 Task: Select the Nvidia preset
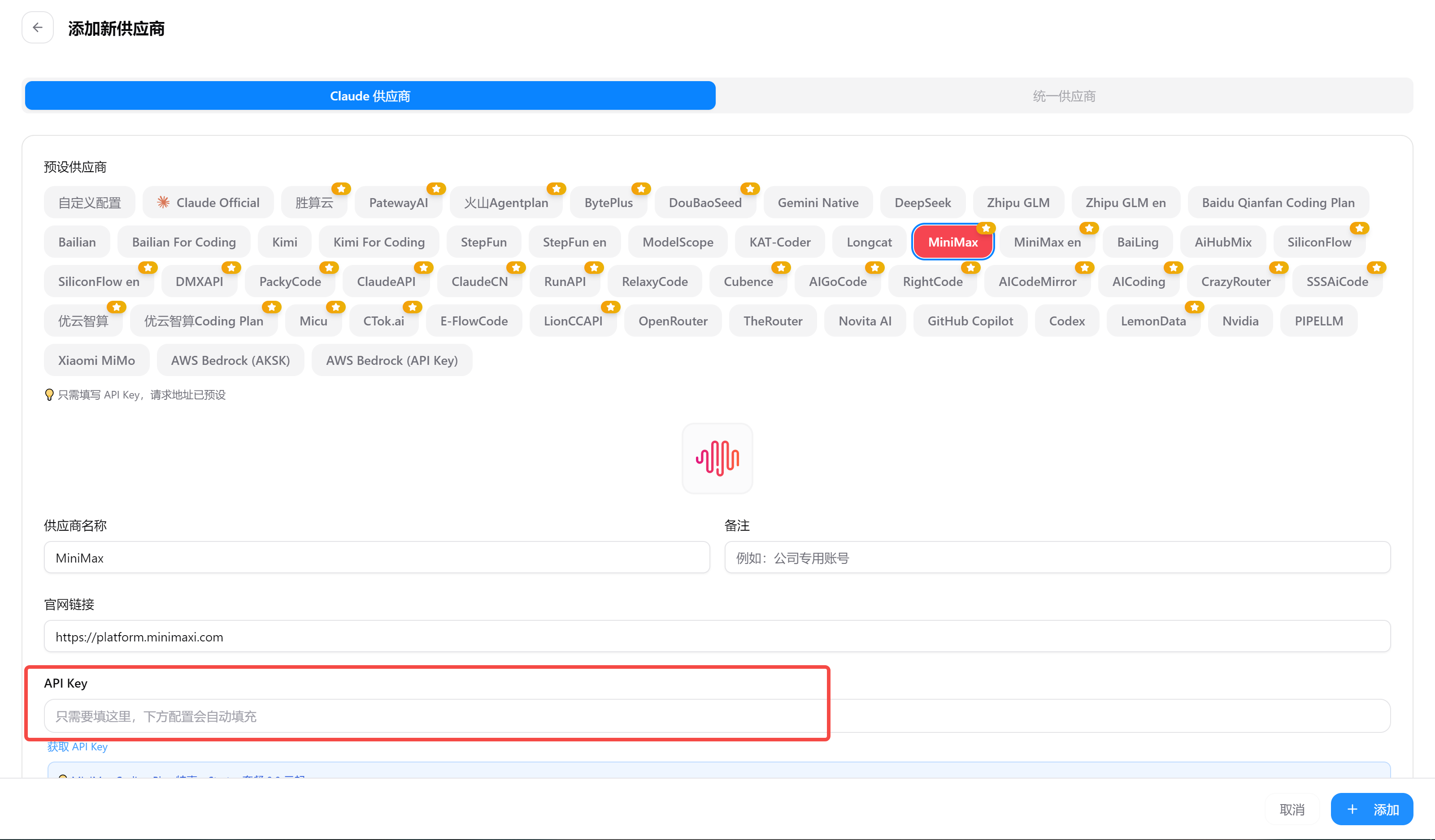(x=1241, y=320)
